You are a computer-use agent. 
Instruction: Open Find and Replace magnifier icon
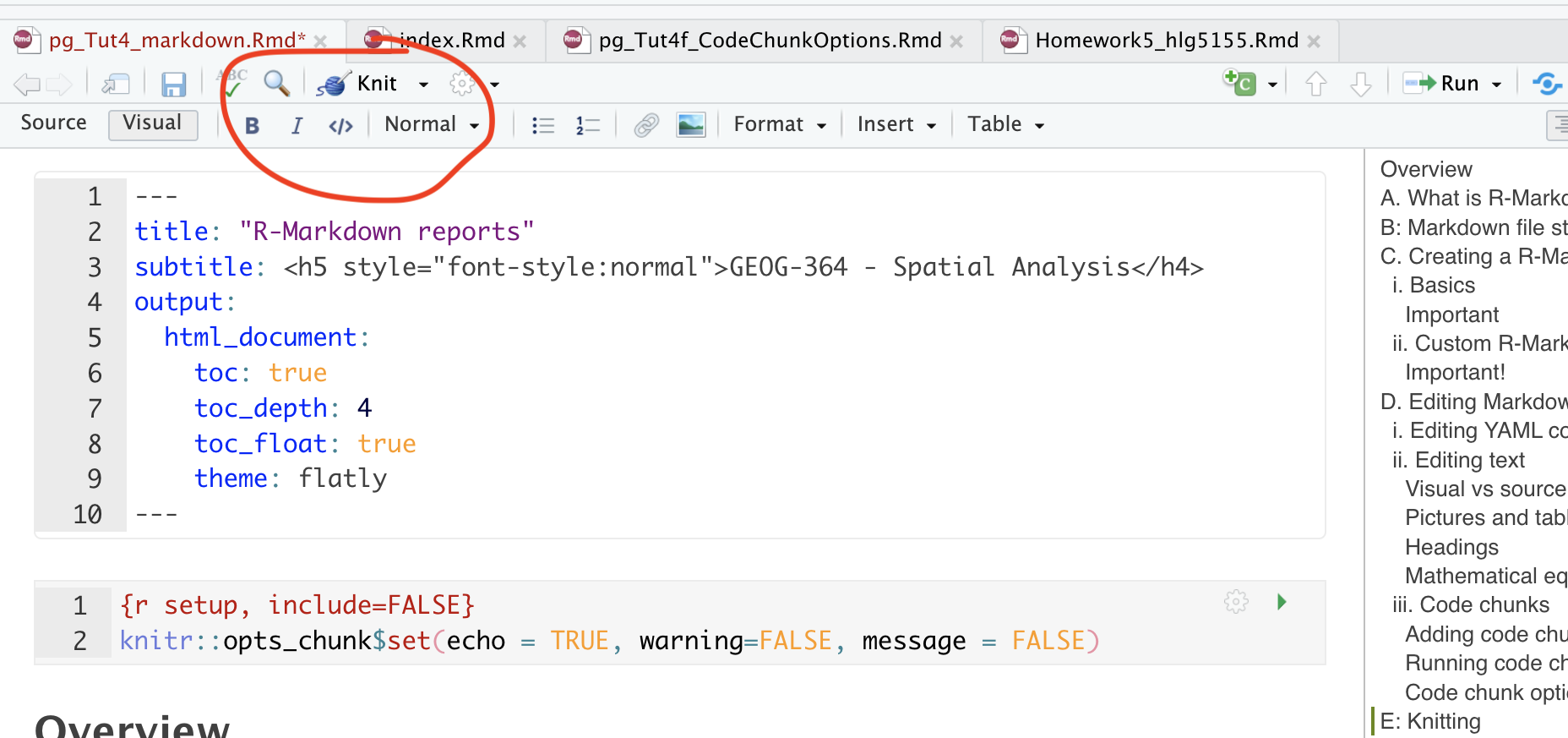click(276, 83)
